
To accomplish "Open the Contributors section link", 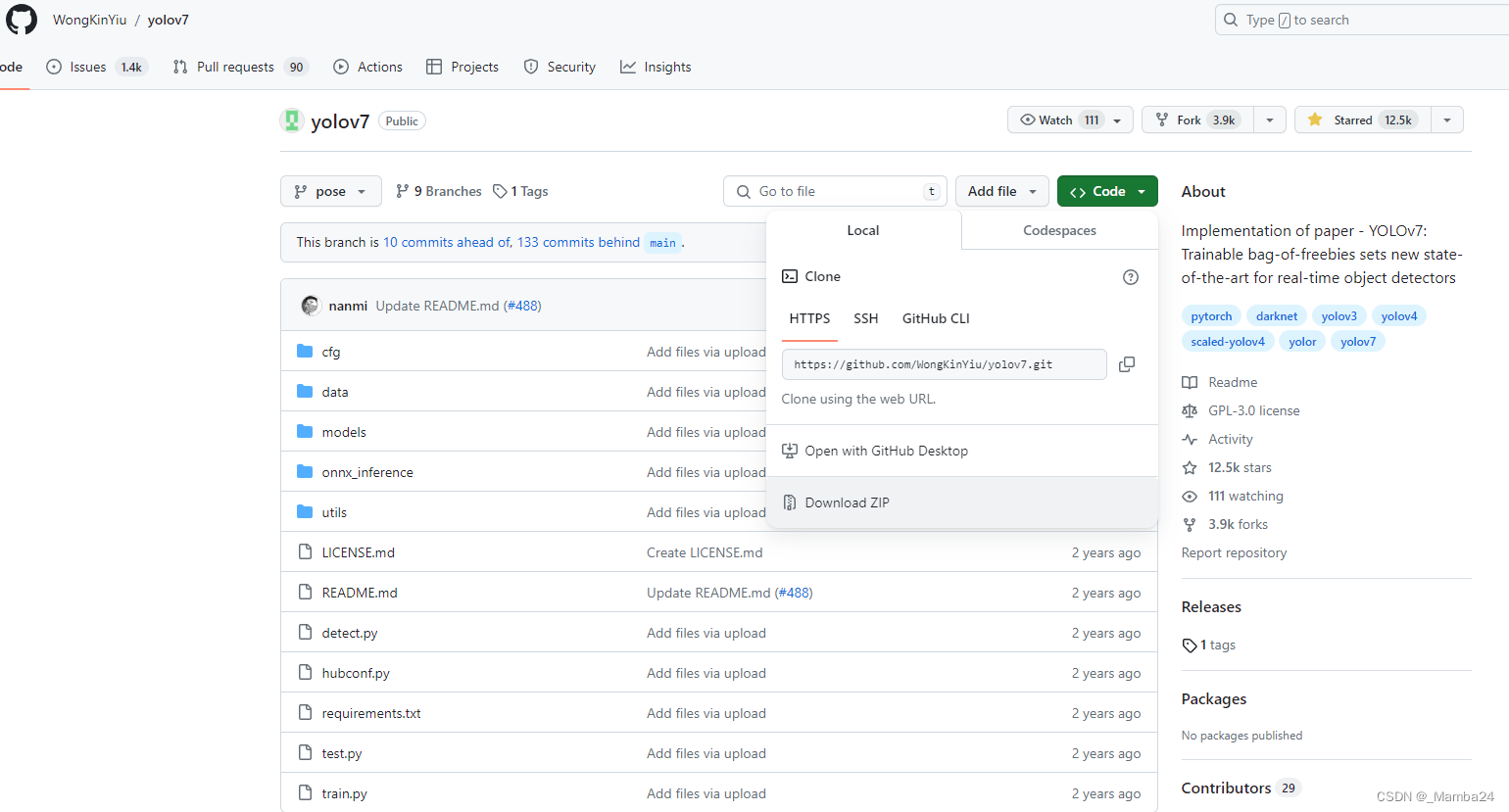I will [1240, 788].
